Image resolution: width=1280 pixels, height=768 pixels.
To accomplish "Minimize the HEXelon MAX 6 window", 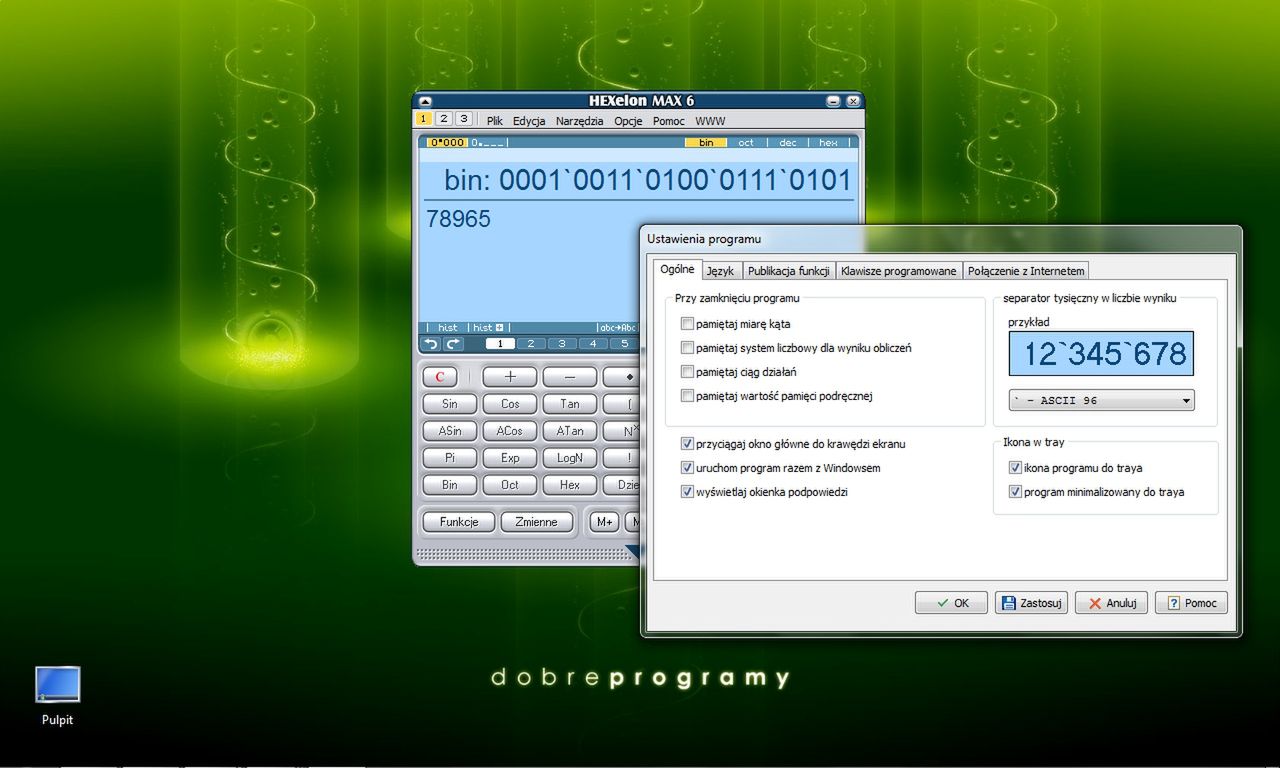I will point(833,101).
